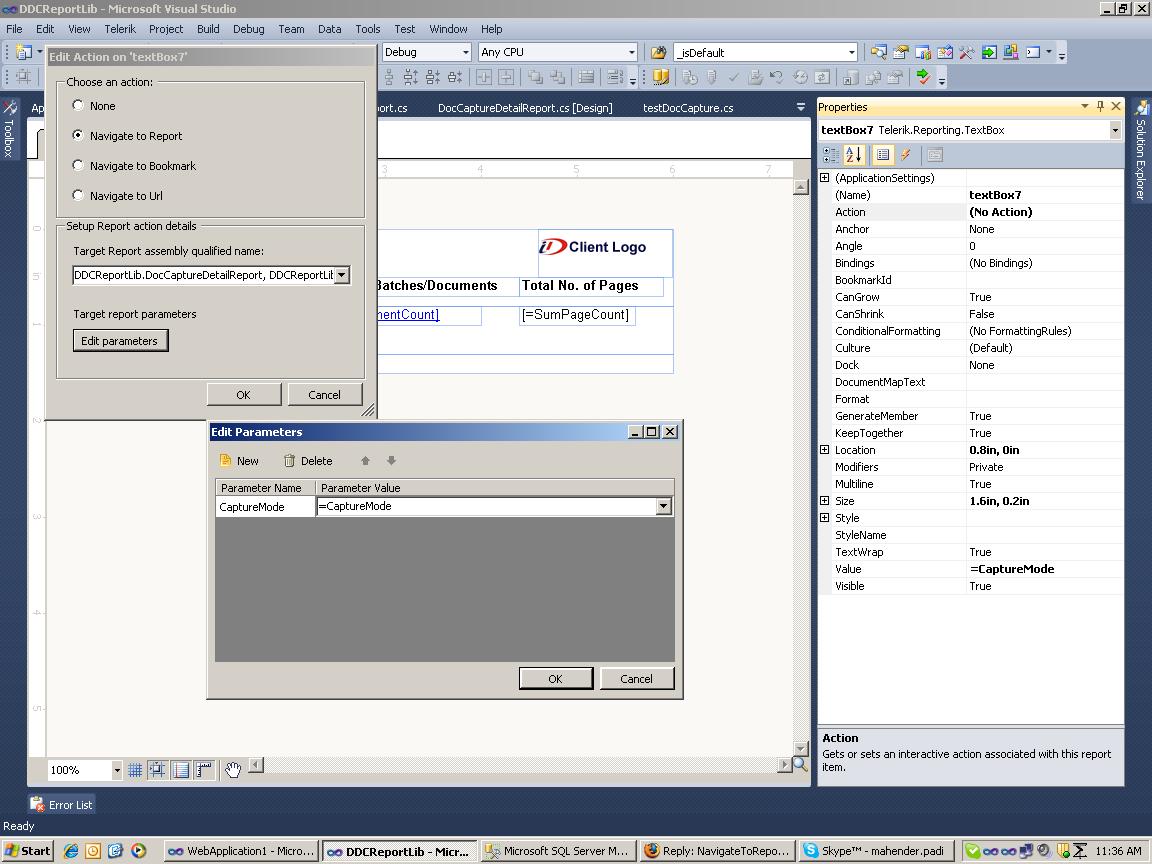Choose Navigate to Bookmark radio button
Image resolution: width=1152 pixels, height=864 pixels.
[x=78, y=165]
